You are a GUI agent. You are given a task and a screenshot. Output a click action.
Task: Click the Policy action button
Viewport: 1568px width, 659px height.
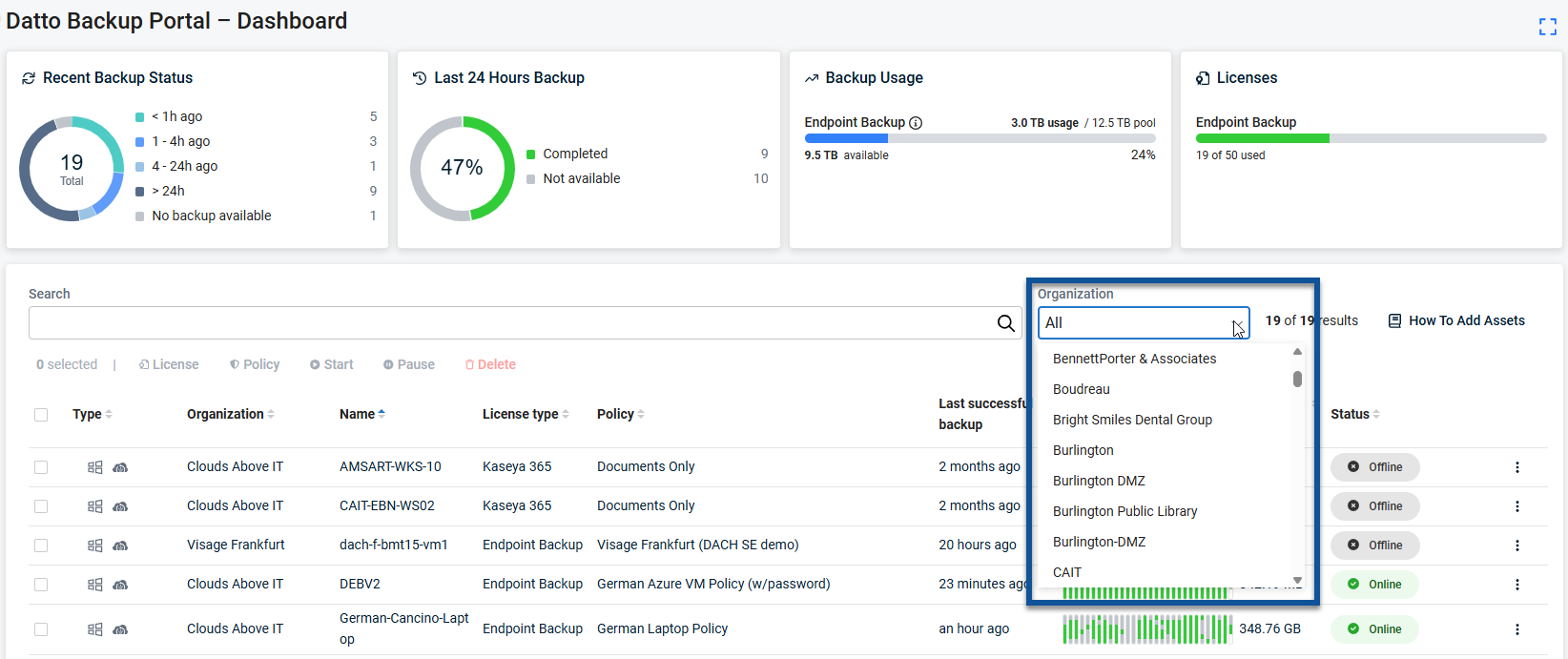coord(255,364)
